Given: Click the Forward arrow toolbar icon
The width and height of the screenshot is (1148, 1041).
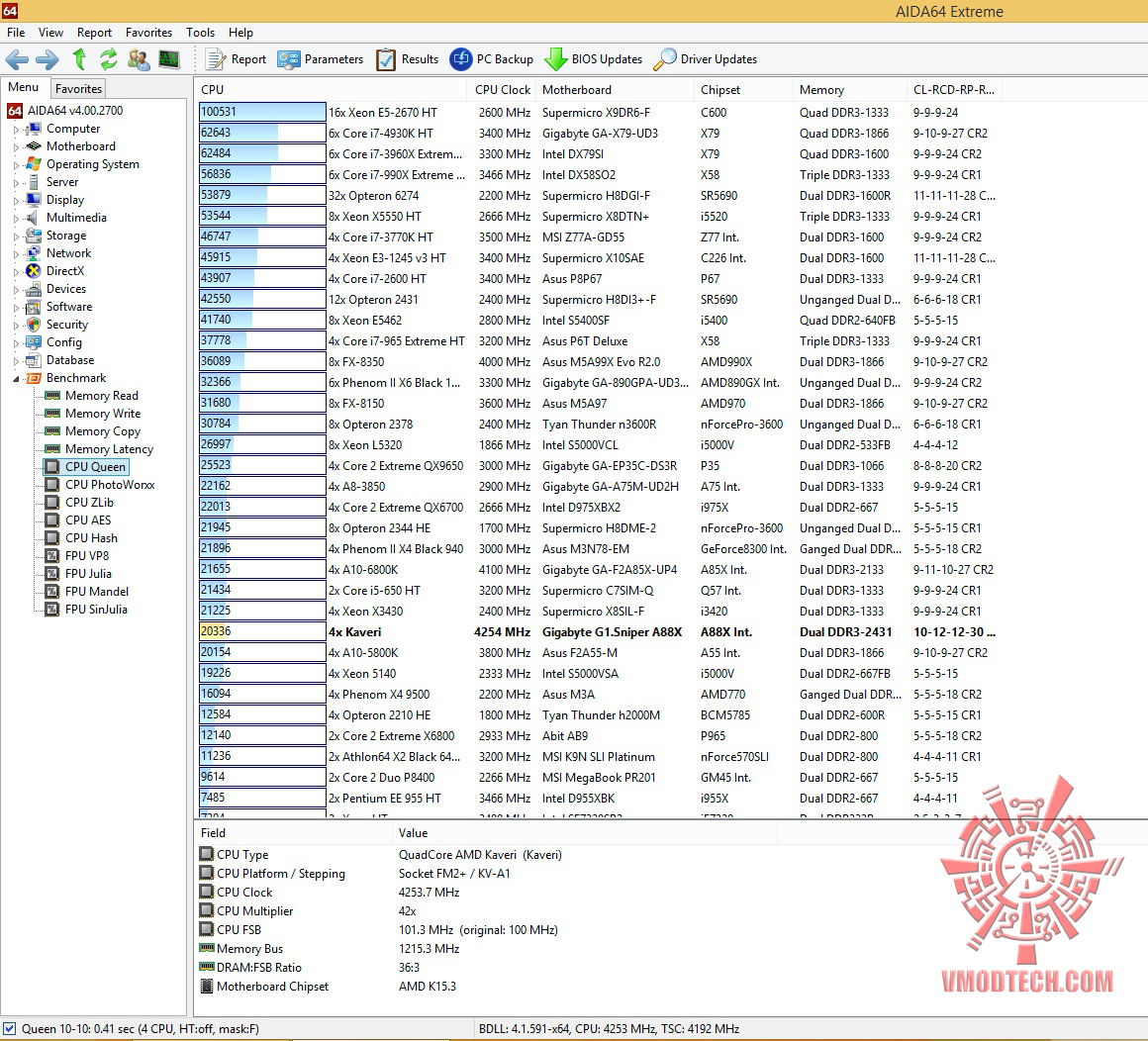Looking at the screenshot, I should (48, 59).
